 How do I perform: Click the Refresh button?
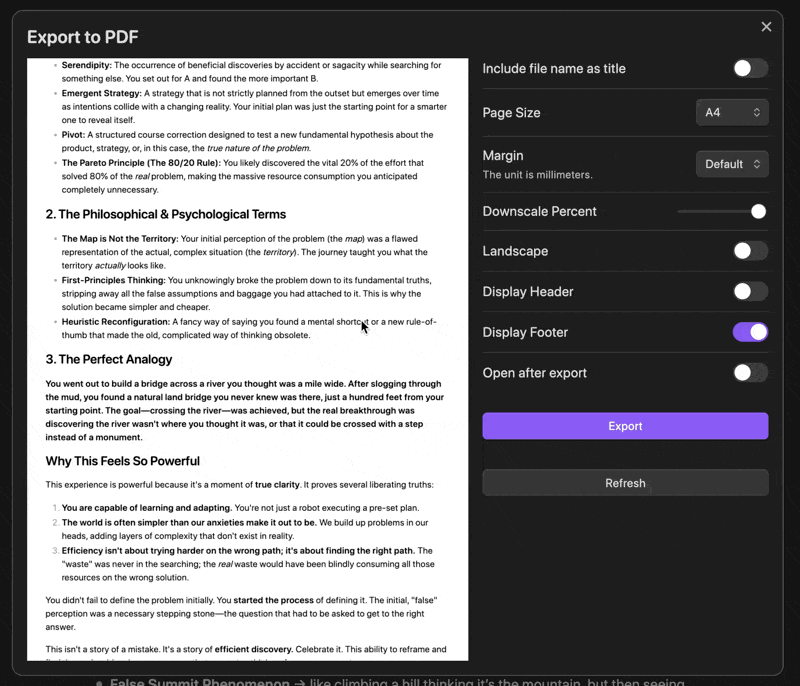pos(625,482)
